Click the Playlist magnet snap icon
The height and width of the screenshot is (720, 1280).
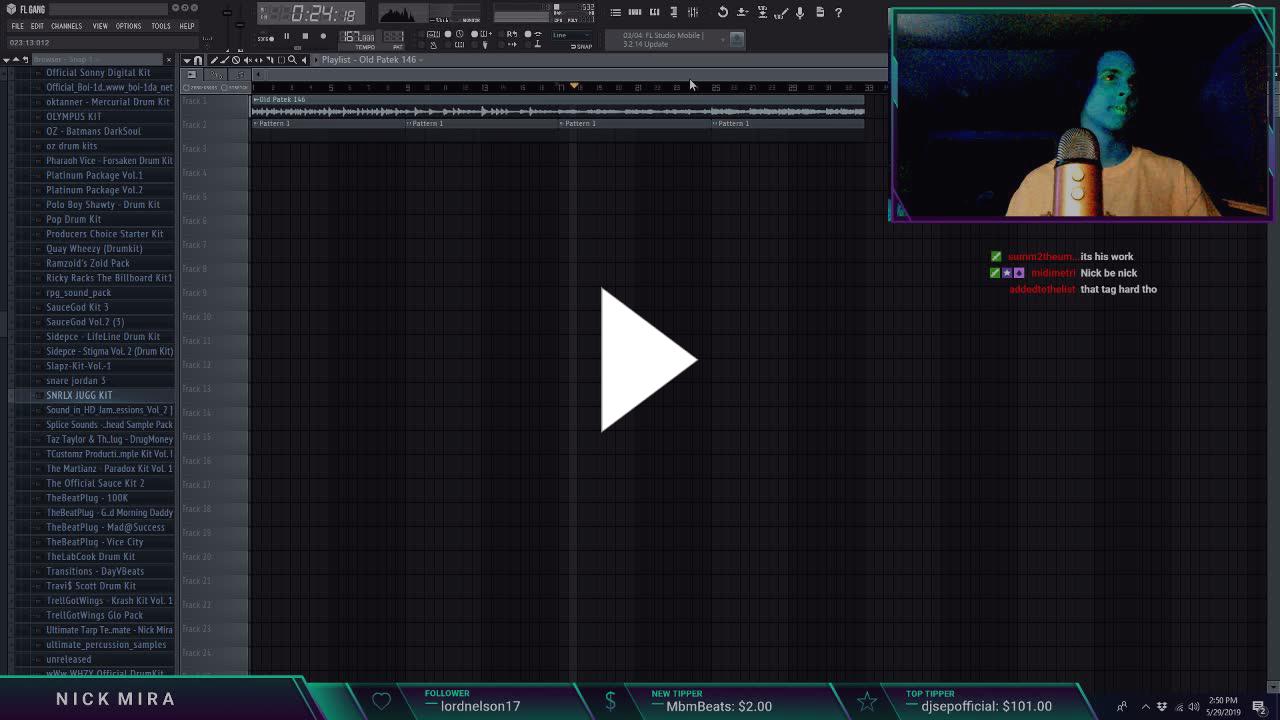(198, 60)
